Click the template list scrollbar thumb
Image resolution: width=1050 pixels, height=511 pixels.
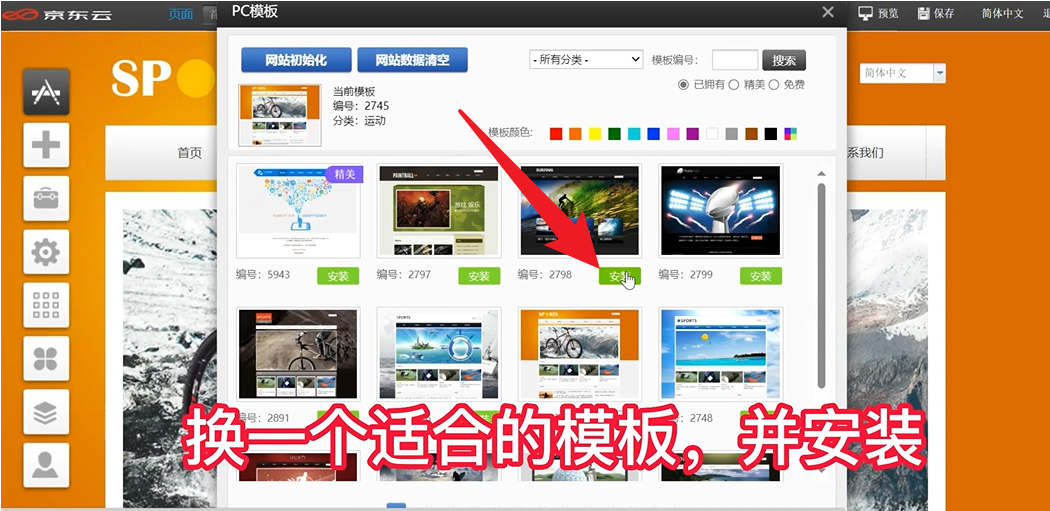click(x=822, y=286)
